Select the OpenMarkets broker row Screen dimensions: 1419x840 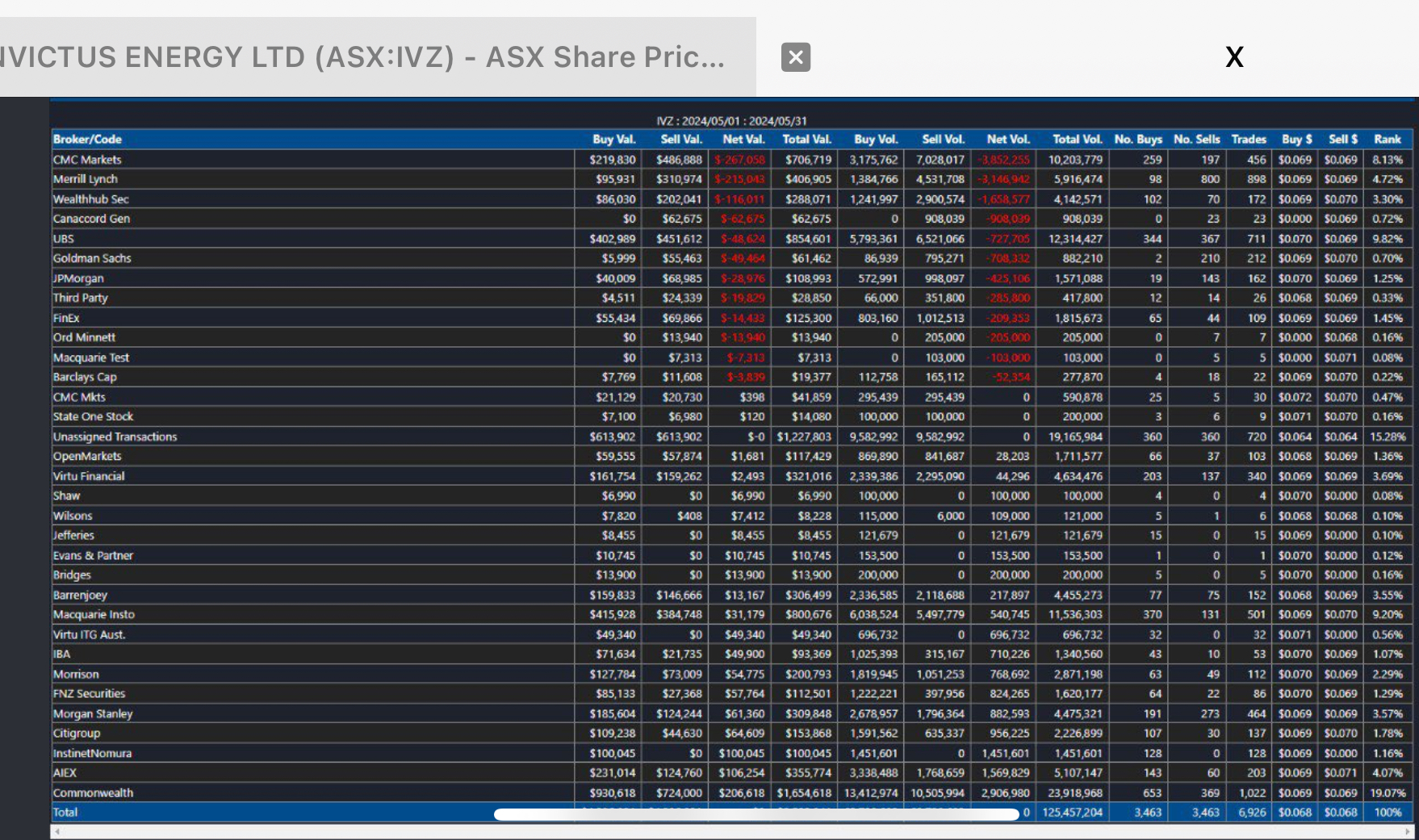[732, 456]
